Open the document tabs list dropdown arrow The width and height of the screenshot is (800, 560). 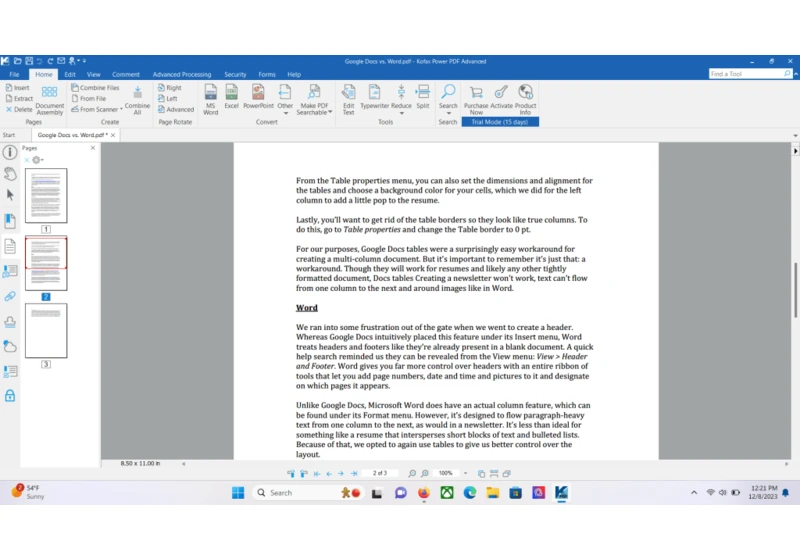pyautogui.click(x=795, y=136)
